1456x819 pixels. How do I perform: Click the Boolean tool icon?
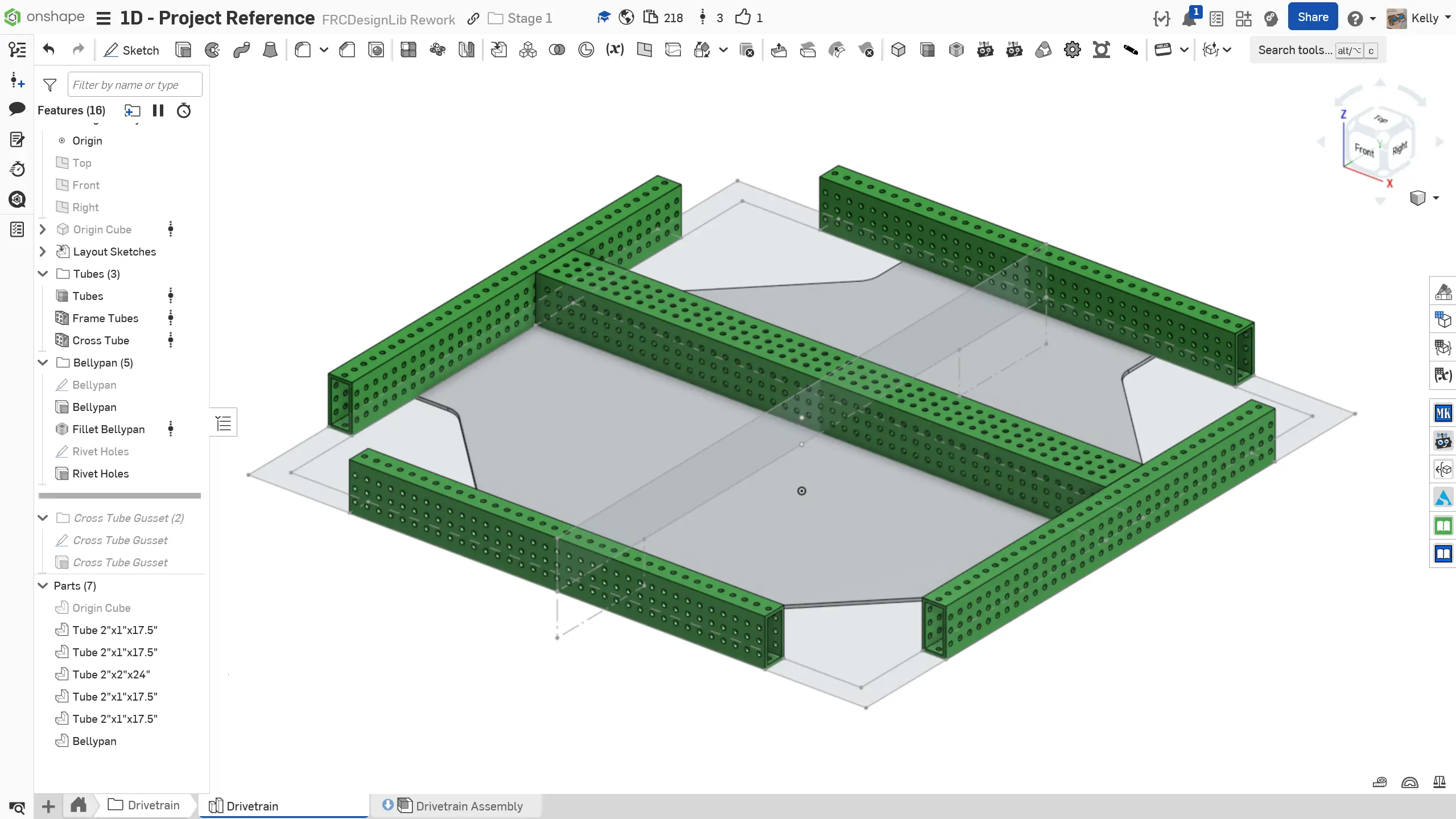click(x=556, y=50)
